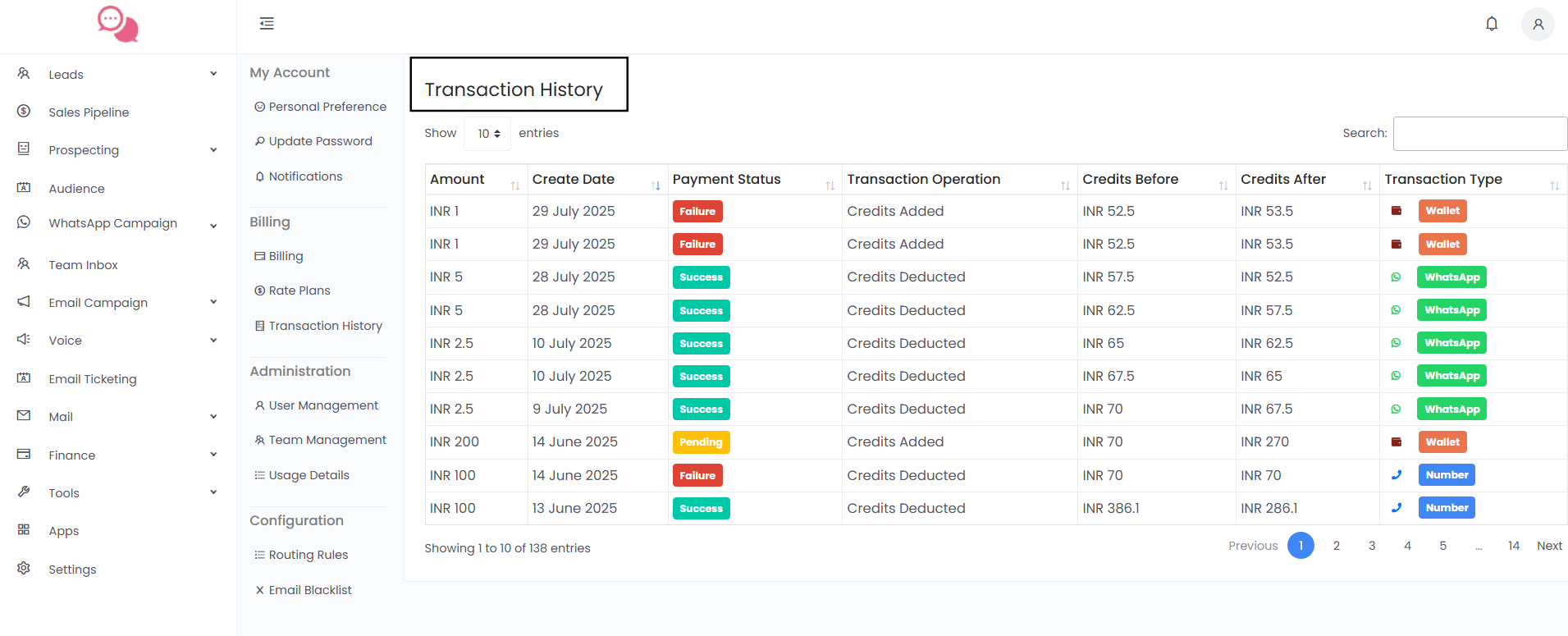The image size is (1568, 636).
Task: Open Notifications under My Account
Action: coord(299,176)
